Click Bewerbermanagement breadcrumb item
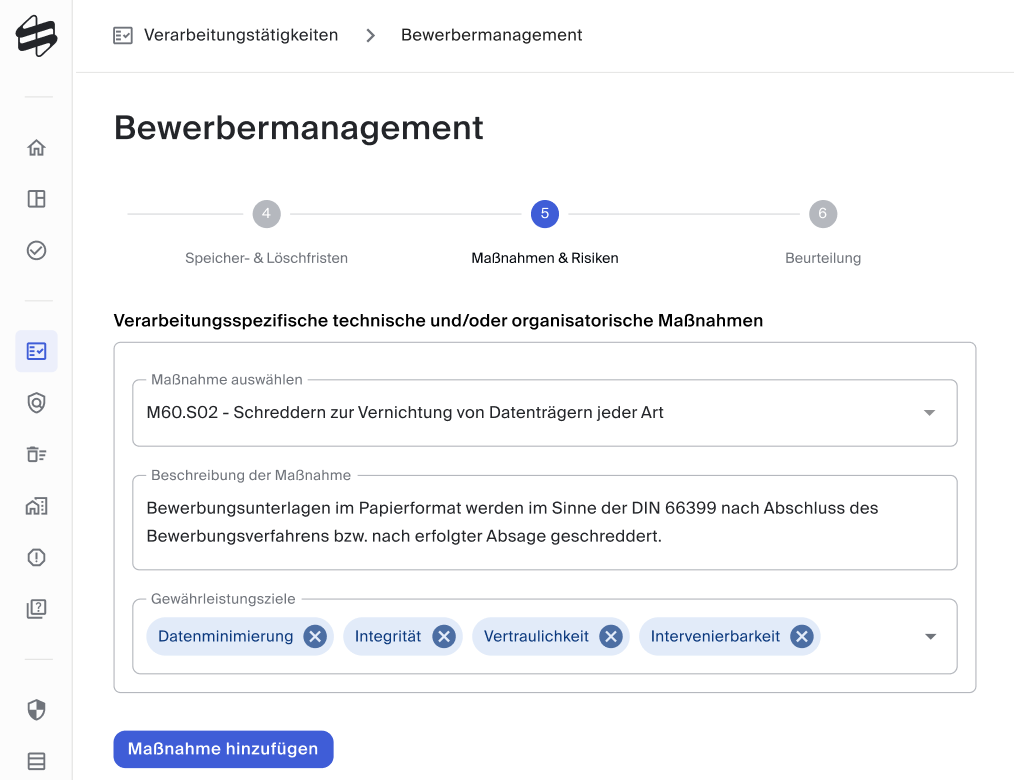The width and height of the screenshot is (1014, 780). pos(491,35)
